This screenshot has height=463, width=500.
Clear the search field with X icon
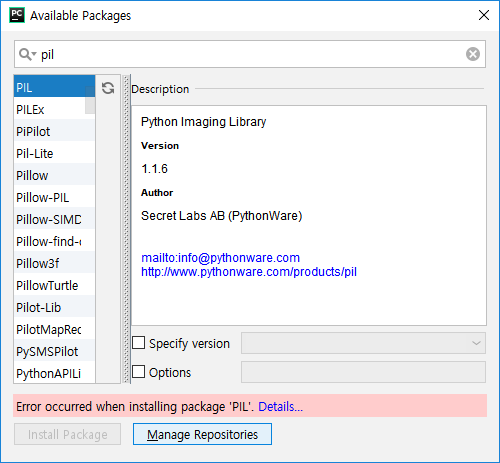[x=473, y=54]
